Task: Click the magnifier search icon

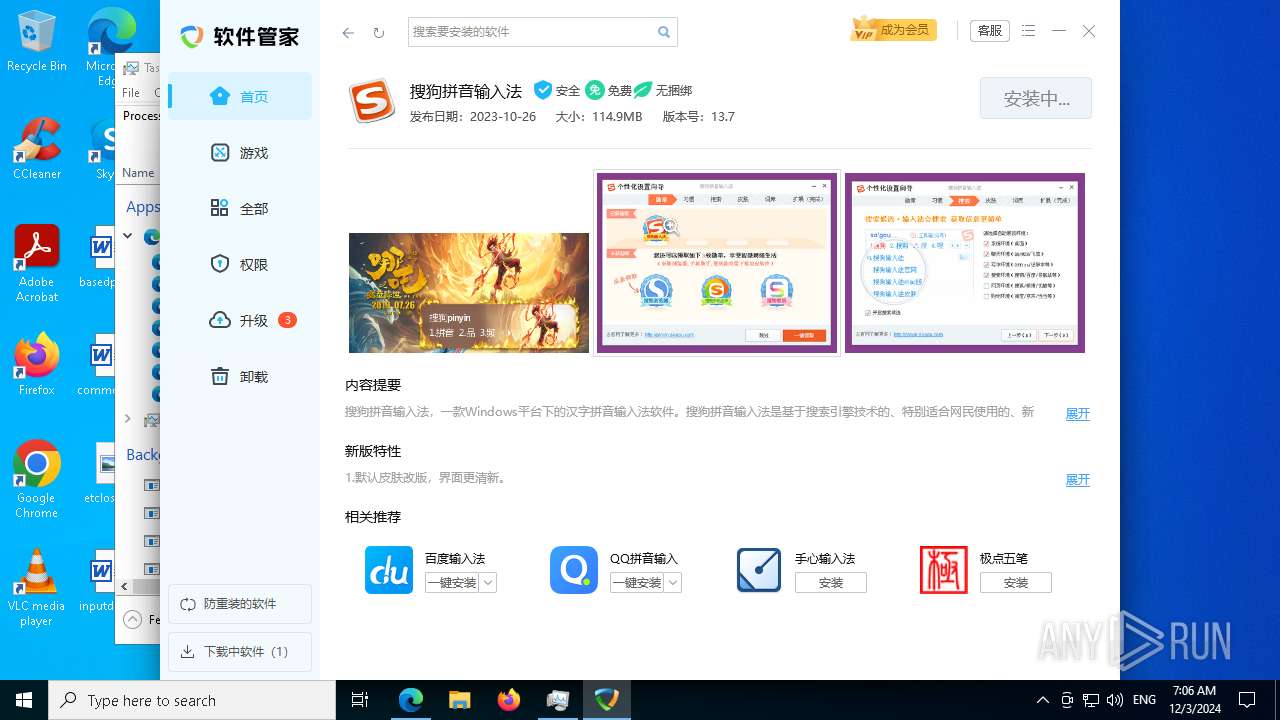Action: (x=664, y=32)
